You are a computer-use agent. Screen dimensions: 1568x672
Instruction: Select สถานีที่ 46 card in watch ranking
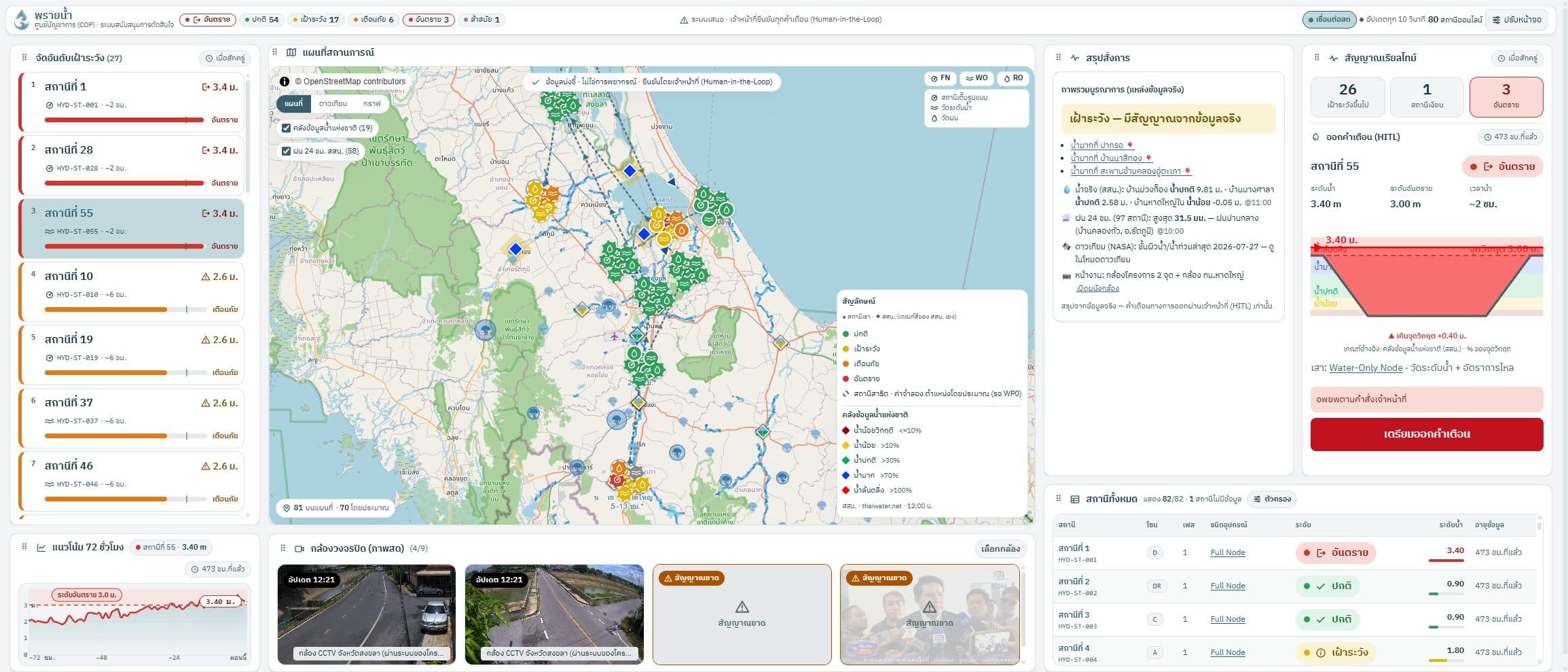click(x=132, y=481)
